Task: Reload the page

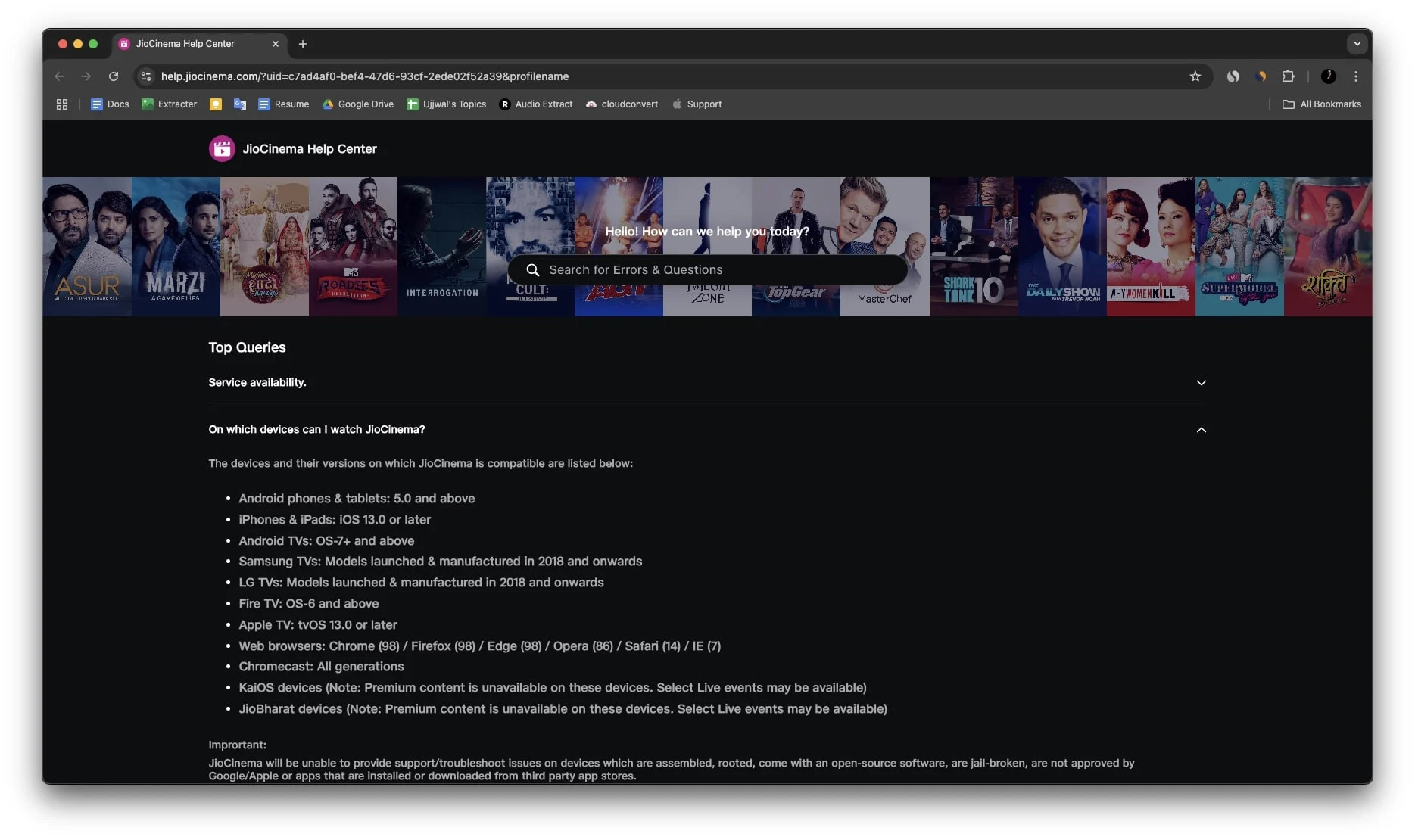Action: [x=114, y=76]
